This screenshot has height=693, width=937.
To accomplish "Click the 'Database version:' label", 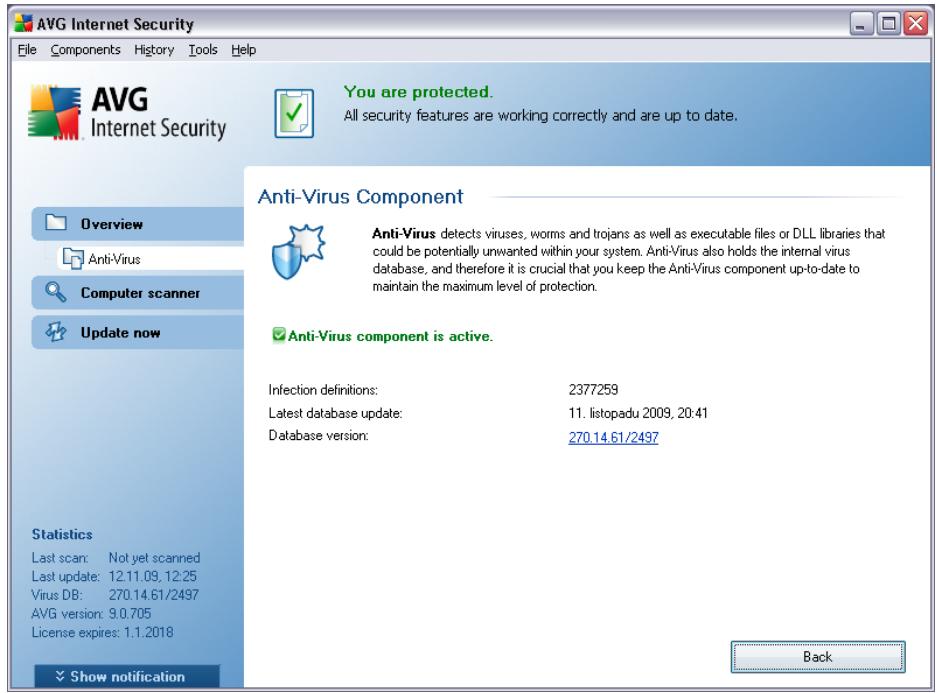I will [319, 436].
